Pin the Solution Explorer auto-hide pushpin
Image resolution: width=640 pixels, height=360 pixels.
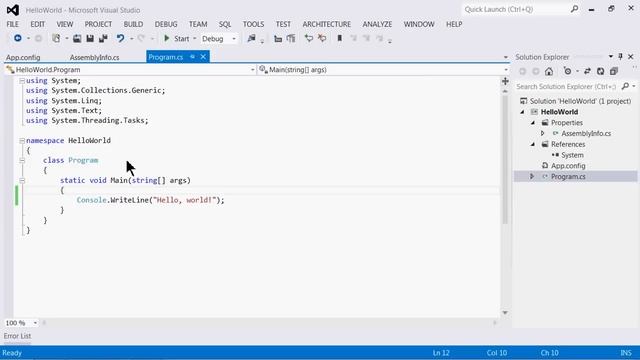620,56
